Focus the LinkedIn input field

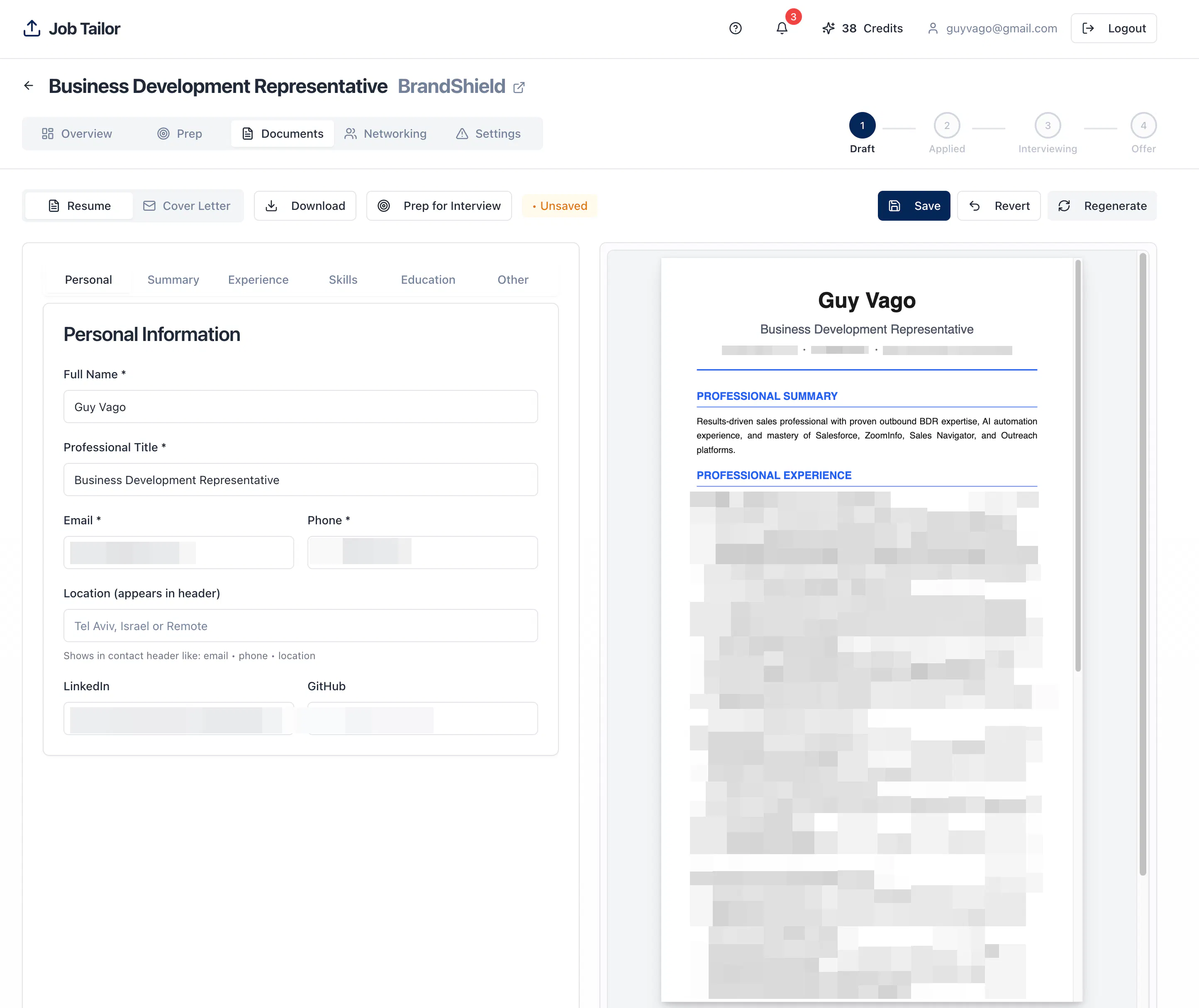(x=179, y=719)
